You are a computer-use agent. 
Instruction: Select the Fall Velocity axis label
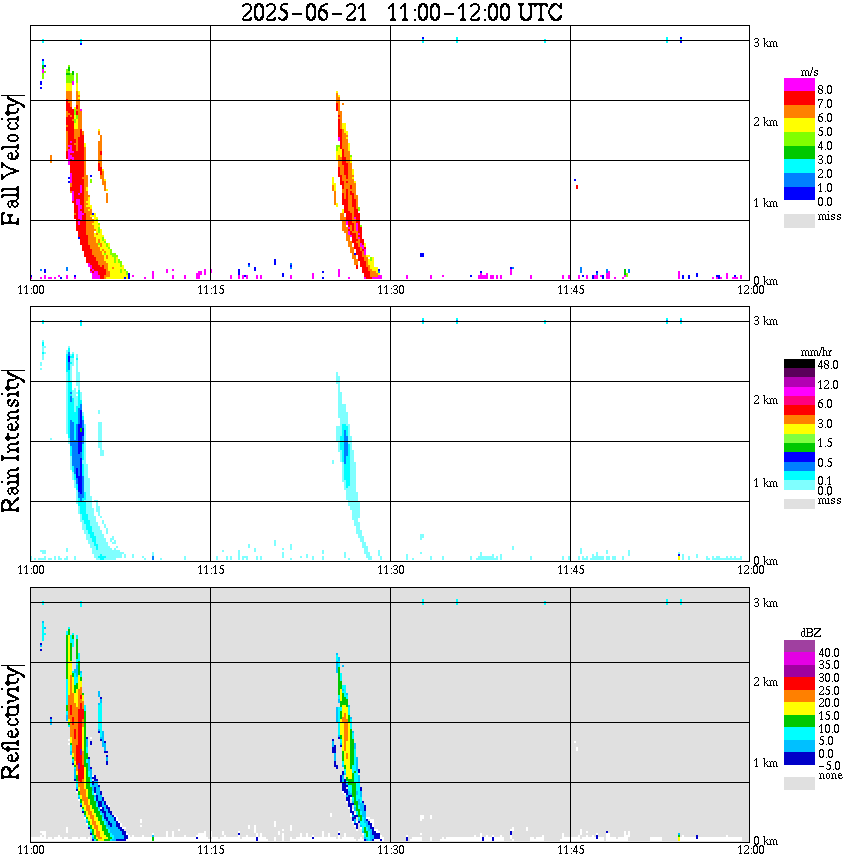pos(14,160)
